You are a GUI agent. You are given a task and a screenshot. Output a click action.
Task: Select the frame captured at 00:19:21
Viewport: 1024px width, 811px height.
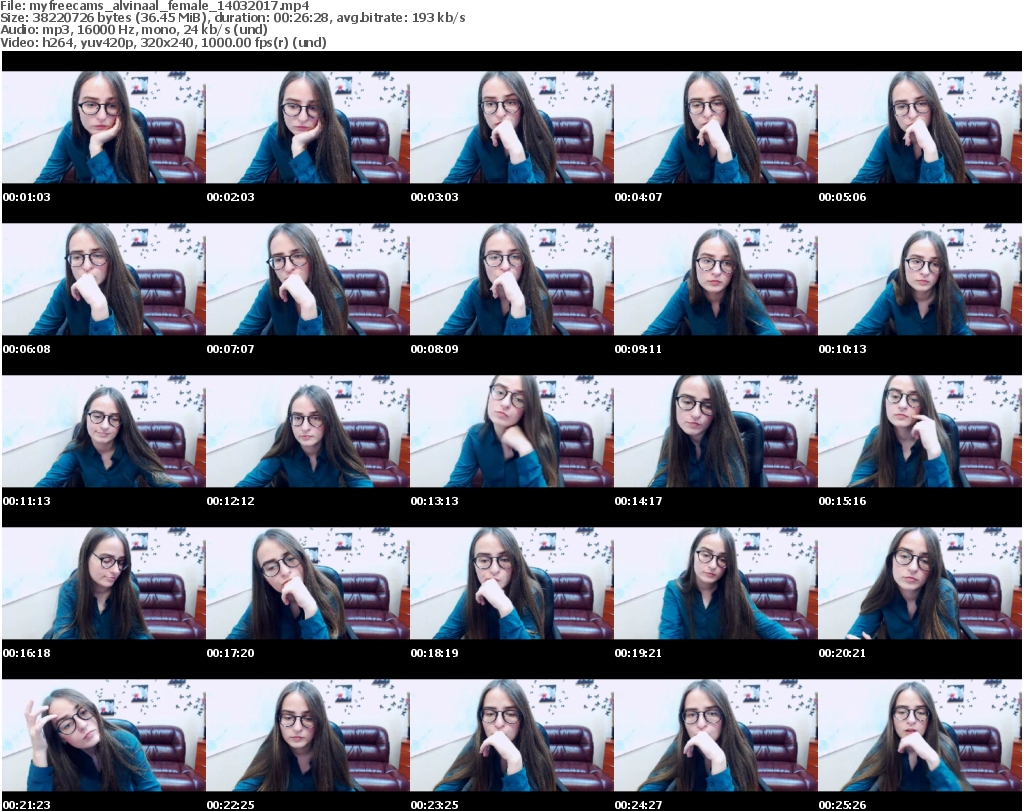(x=716, y=583)
